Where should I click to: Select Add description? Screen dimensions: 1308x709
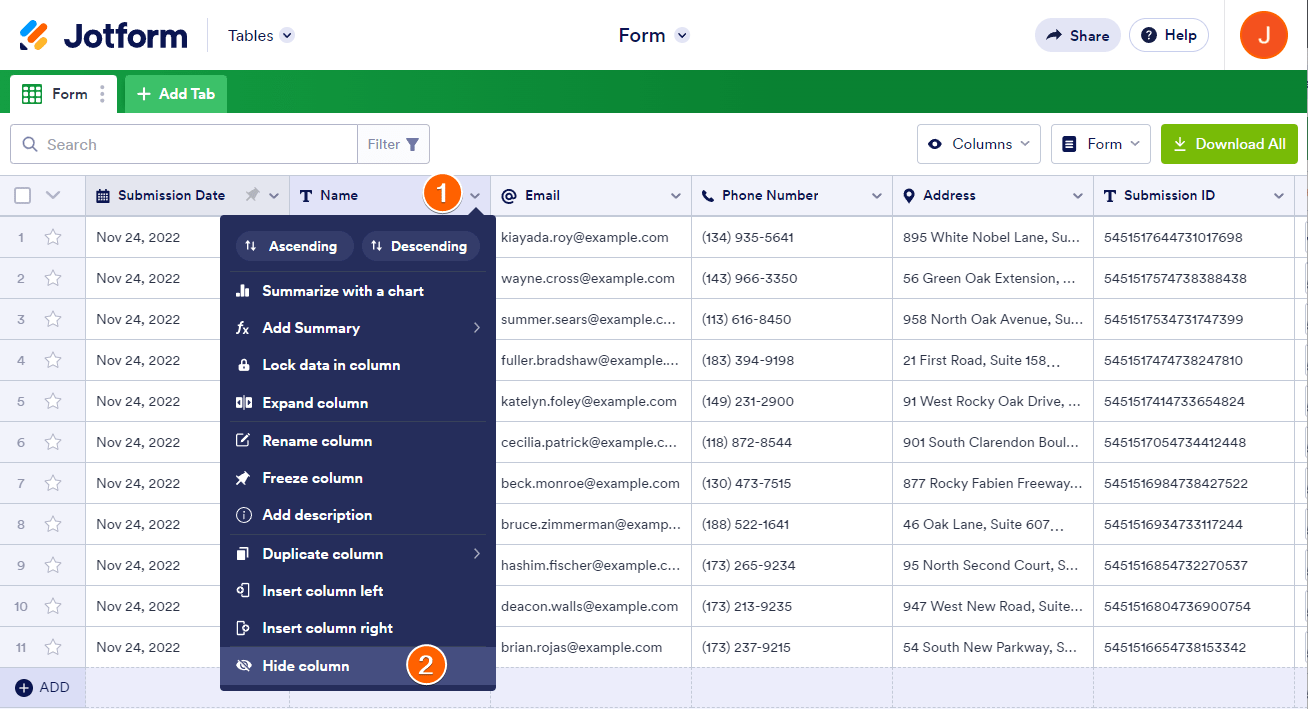pyautogui.click(x=358, y=515)
